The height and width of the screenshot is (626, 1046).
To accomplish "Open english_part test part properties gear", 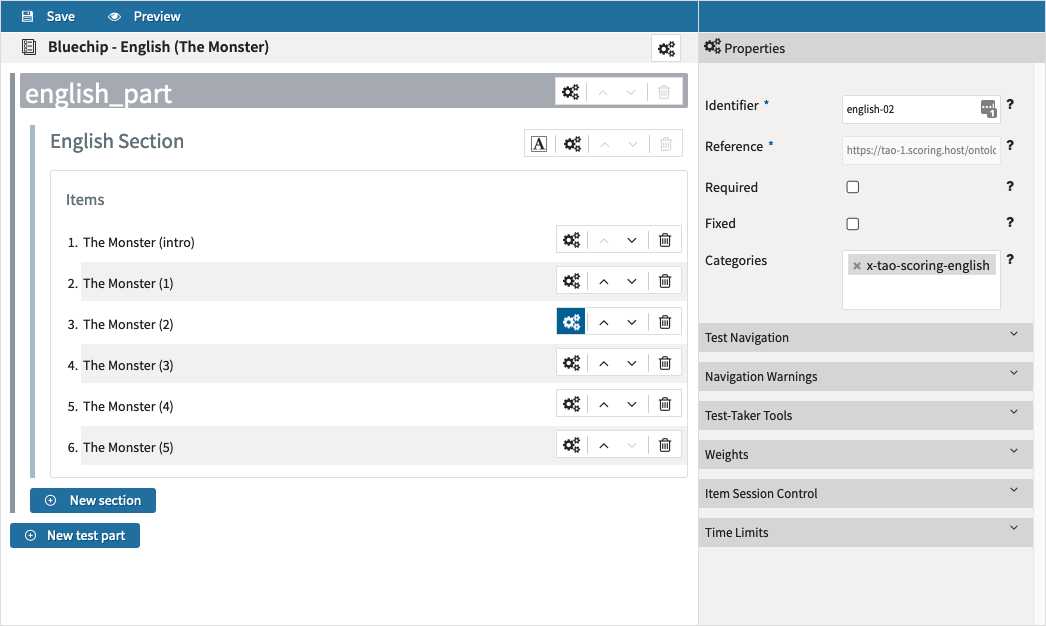I will click(x=570, y=92).
